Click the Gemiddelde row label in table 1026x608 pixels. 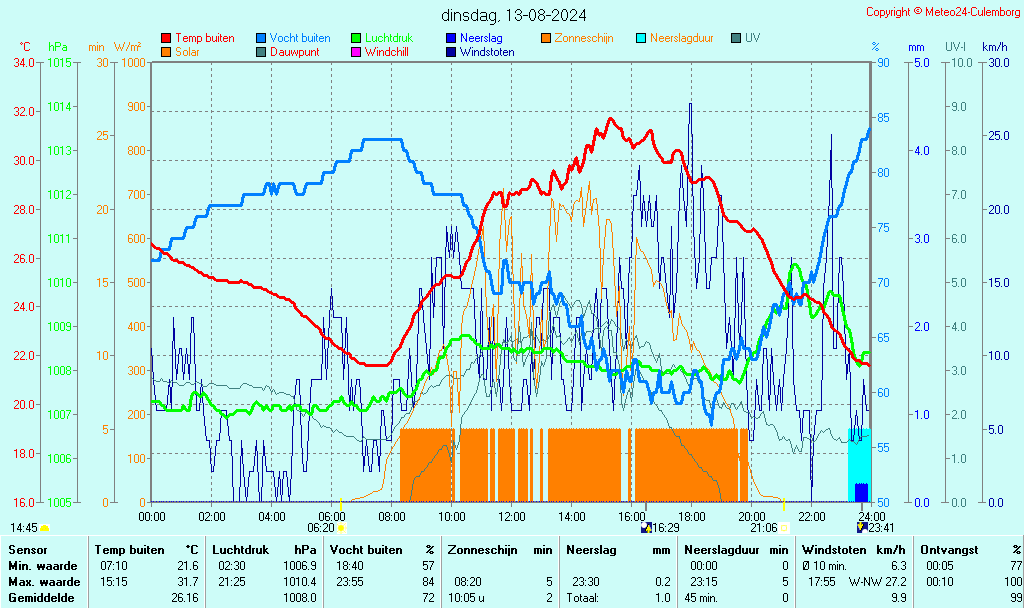click(x=44, y=597)
